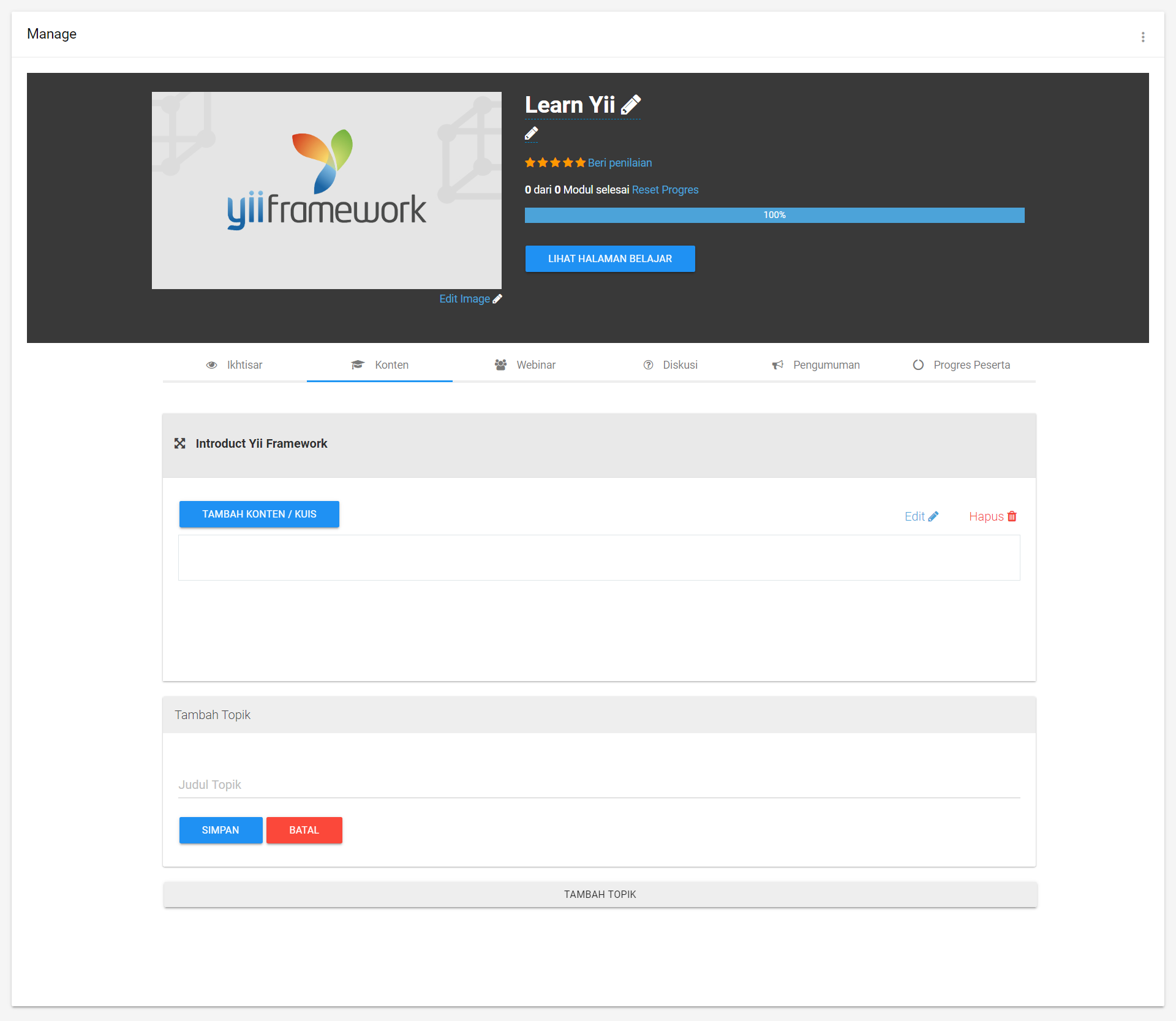The image size is (1176, 1021).
Task: Switch to the Ikhtisar tab
Action: 235,365
